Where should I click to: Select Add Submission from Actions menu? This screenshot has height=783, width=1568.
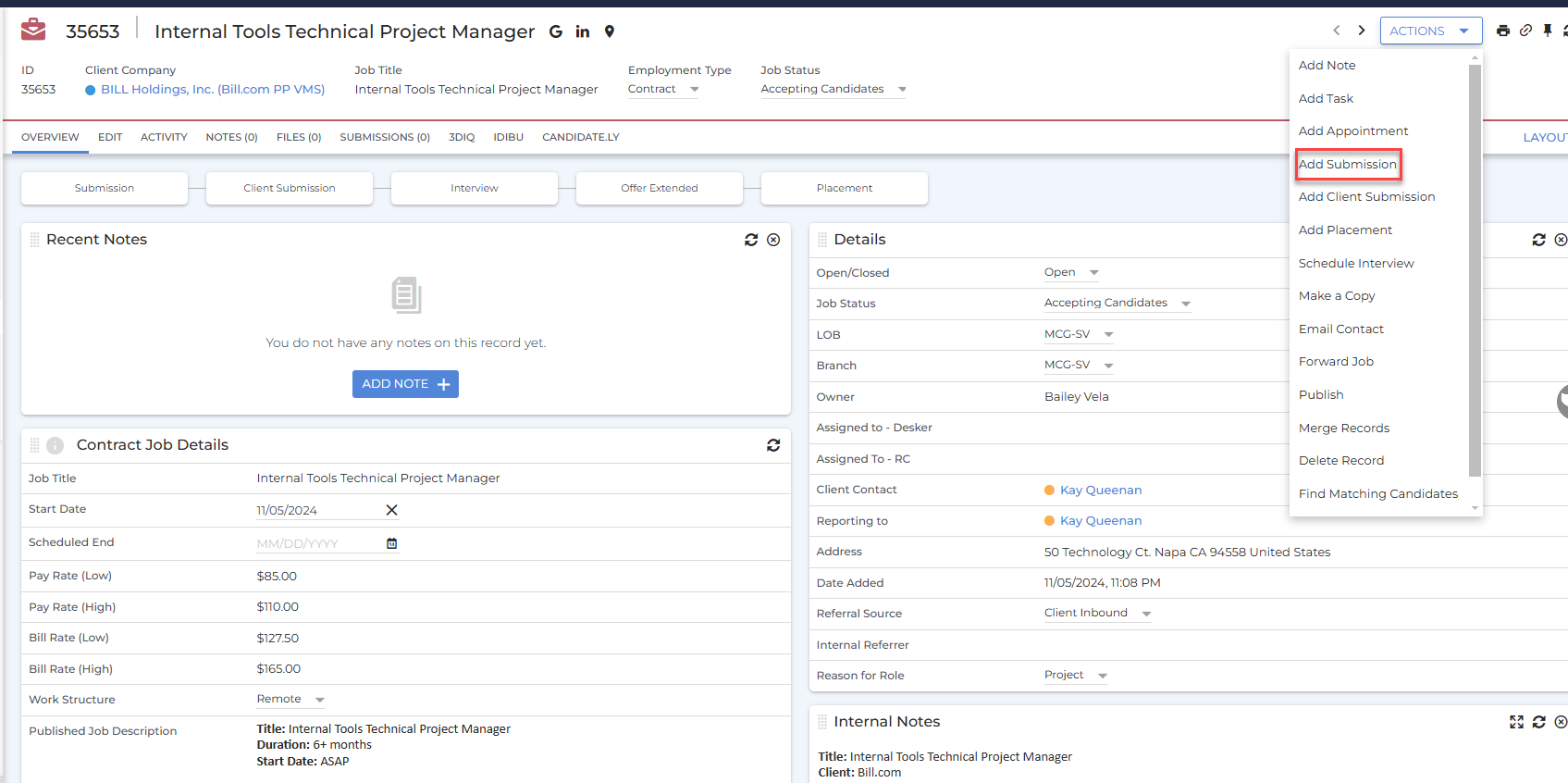tap(1348, 165)
